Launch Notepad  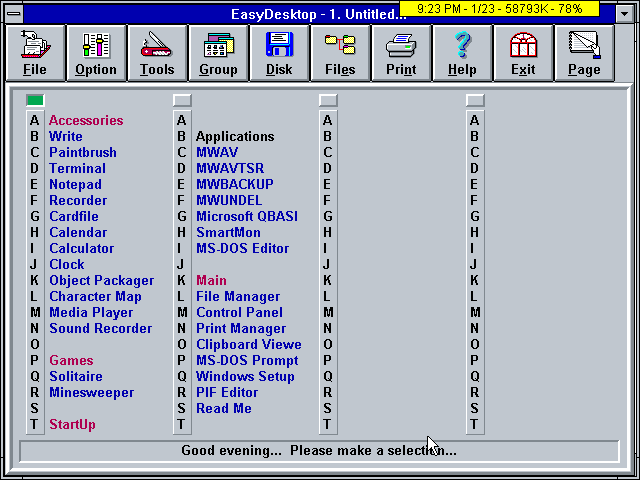(76, 184)
